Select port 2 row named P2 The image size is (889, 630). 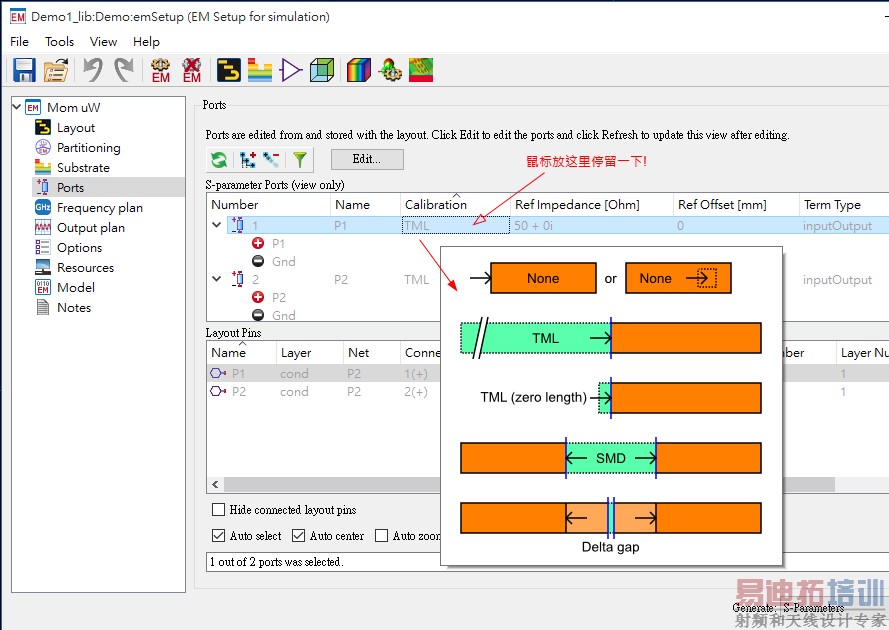341,280
